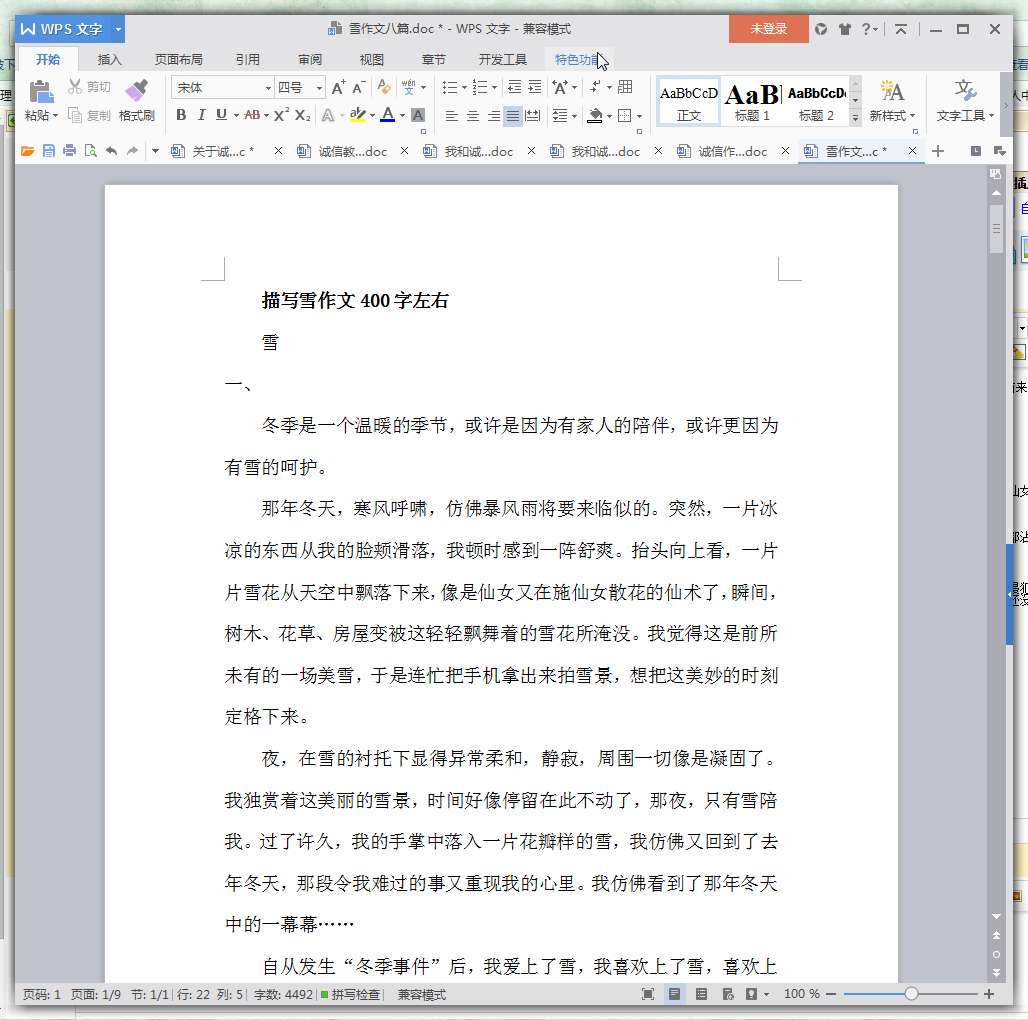Apply the text highlight color

coord(357,115)
